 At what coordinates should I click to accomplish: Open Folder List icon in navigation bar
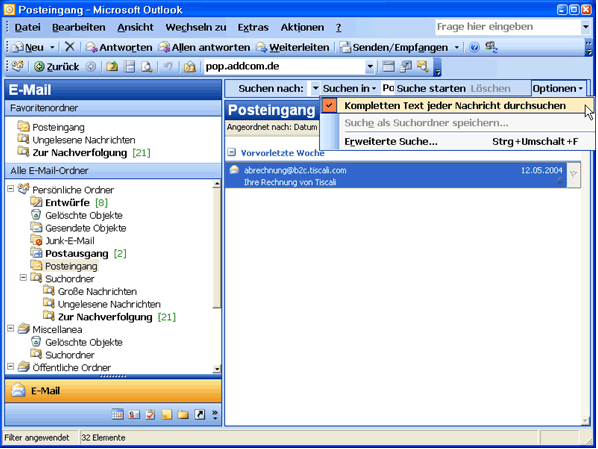[183, 414]
